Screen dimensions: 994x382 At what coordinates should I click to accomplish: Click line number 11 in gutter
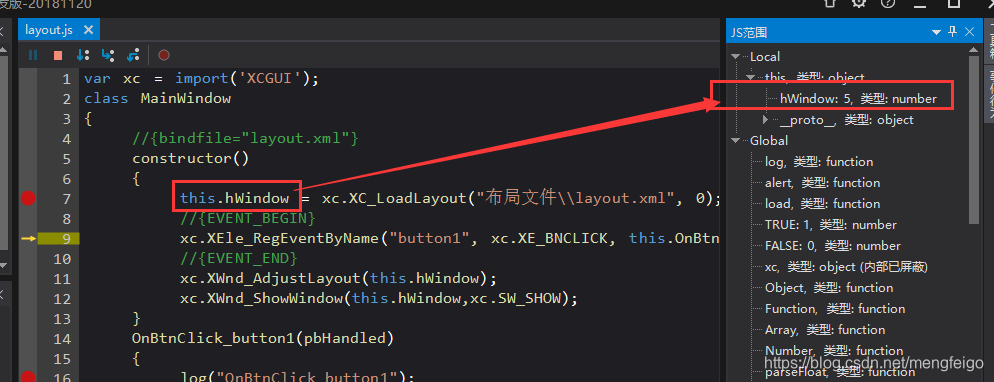click(62, 278)
